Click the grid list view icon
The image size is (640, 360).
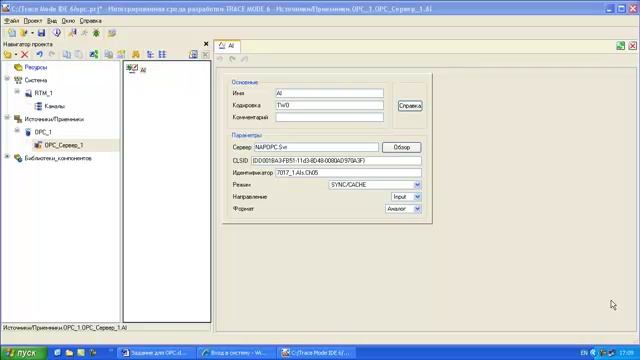(x=162, y=54)
